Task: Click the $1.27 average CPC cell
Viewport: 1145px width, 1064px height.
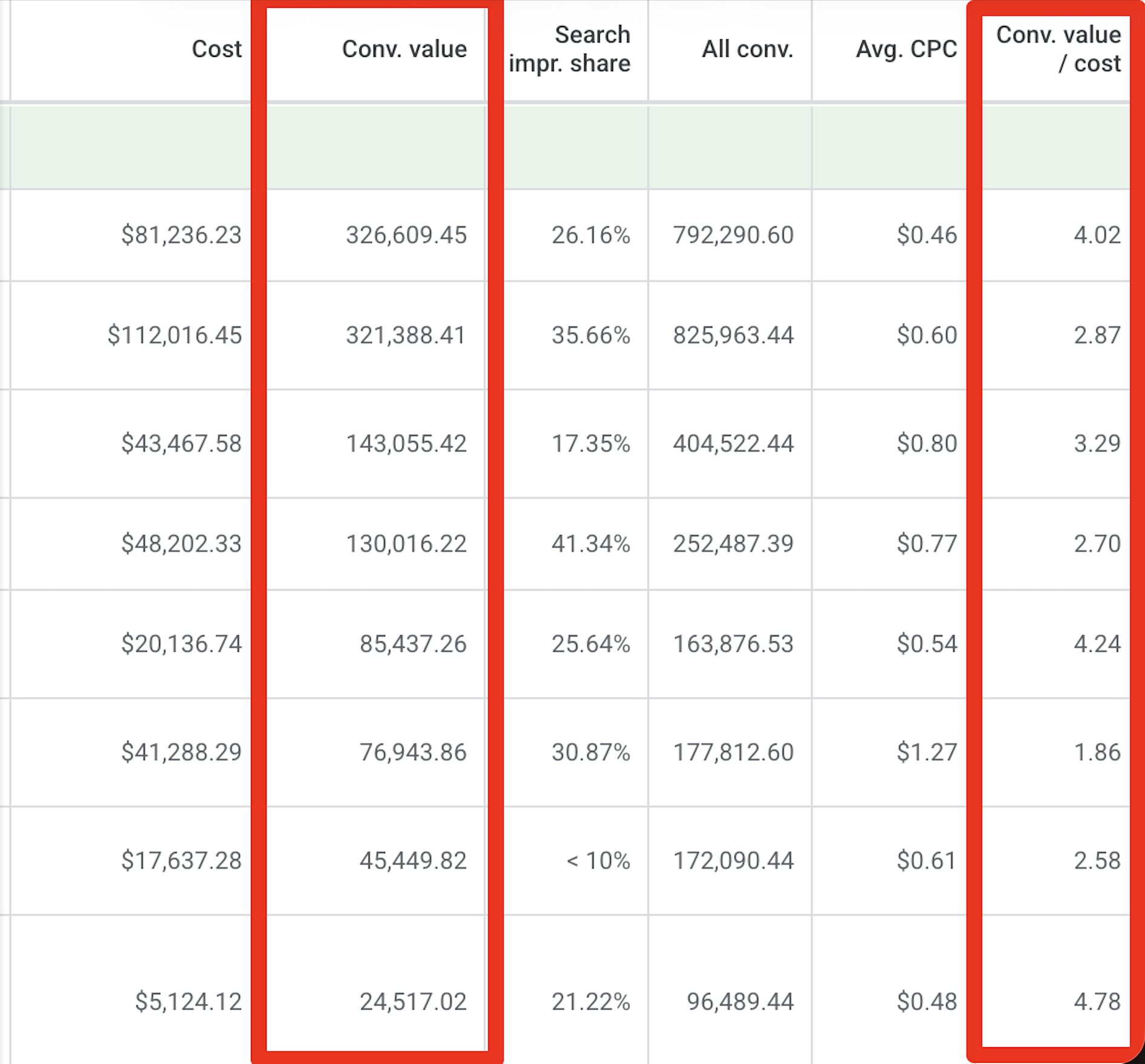Action: coord(926,752)
